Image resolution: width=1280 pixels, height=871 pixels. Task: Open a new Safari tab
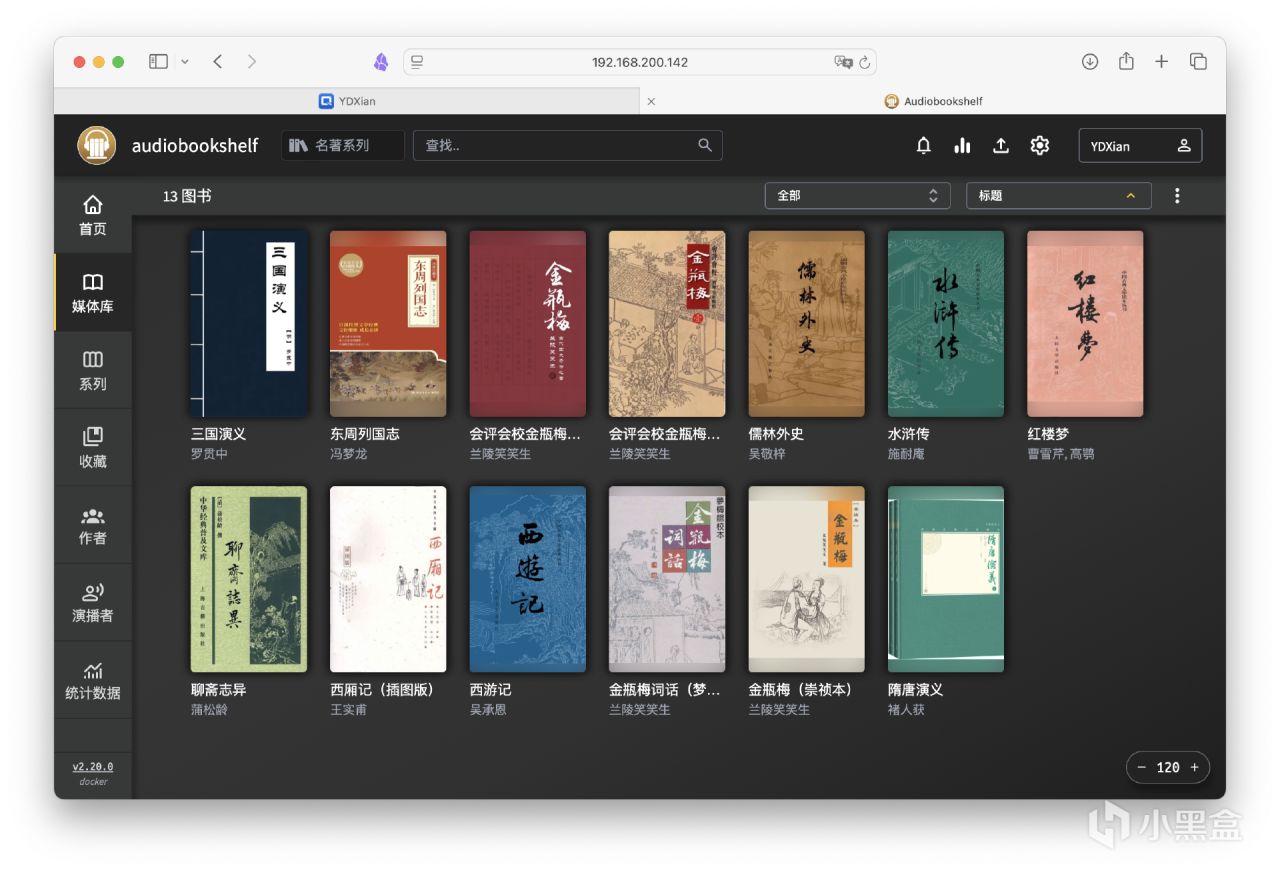pyautogui.click(x=1161, y=62)
